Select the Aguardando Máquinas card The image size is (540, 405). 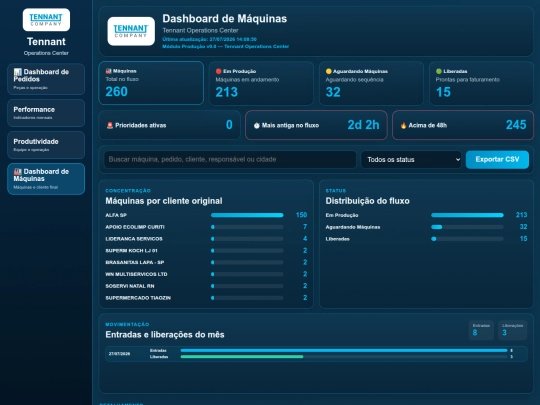click(x=372, y=83)
